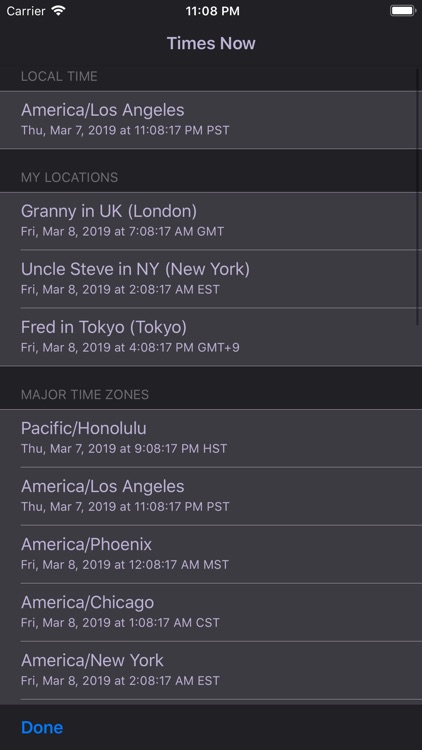Select the America/Phoenix time zone

(211, 554)
